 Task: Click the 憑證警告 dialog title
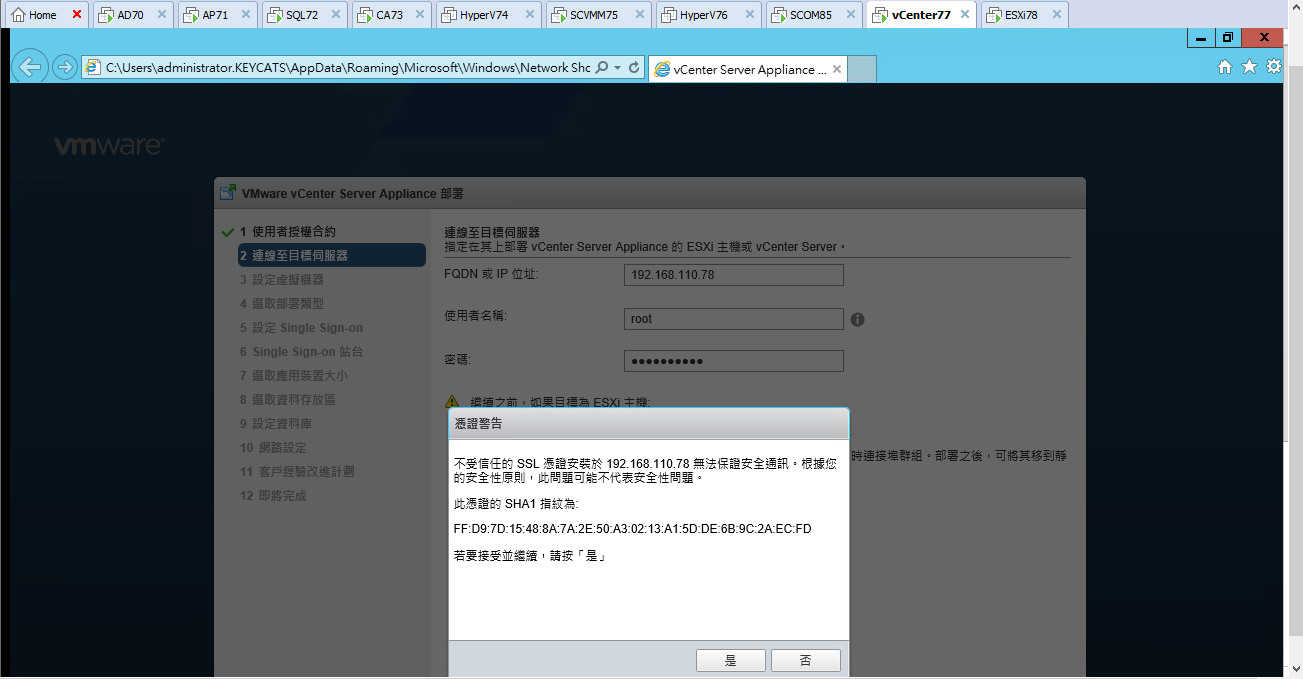tap(478, 424)
